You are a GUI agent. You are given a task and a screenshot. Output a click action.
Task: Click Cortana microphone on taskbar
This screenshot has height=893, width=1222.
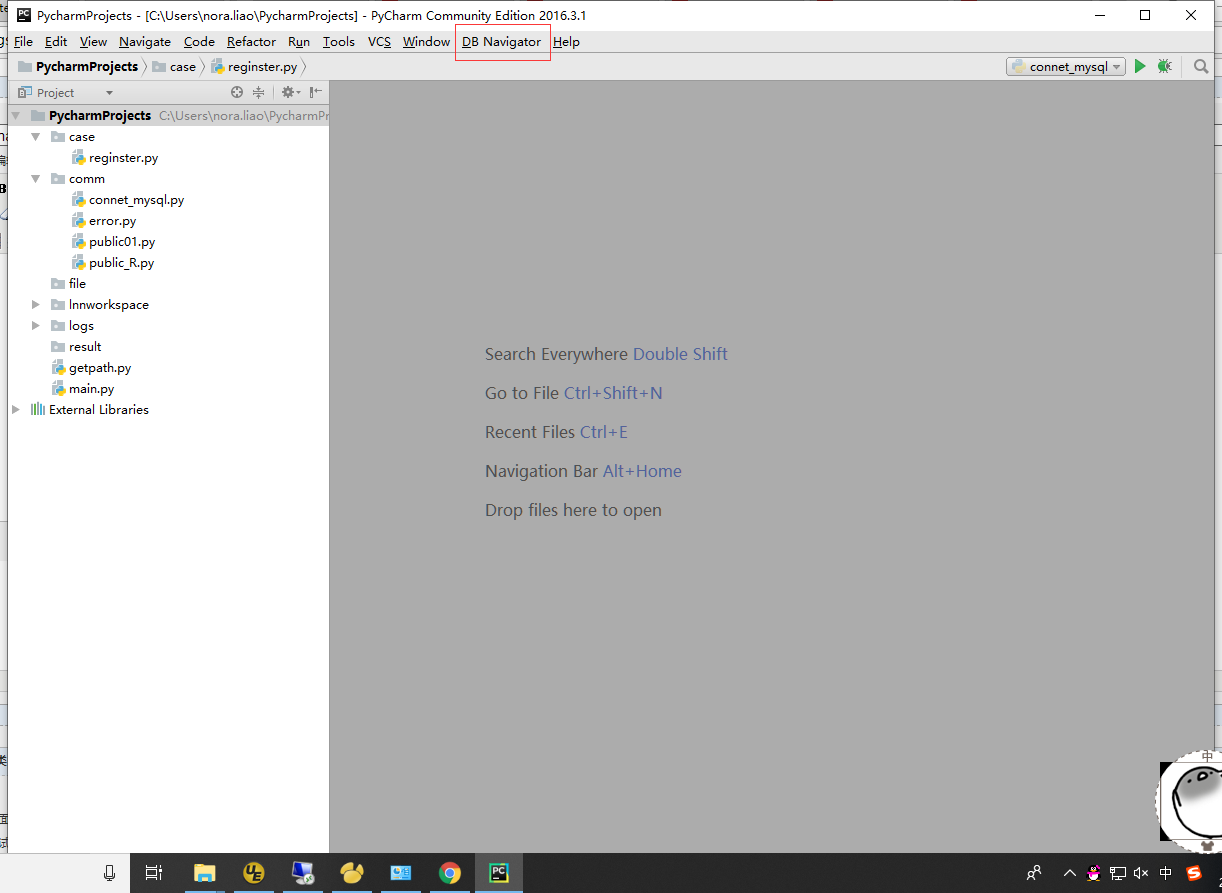coord(109,873)
